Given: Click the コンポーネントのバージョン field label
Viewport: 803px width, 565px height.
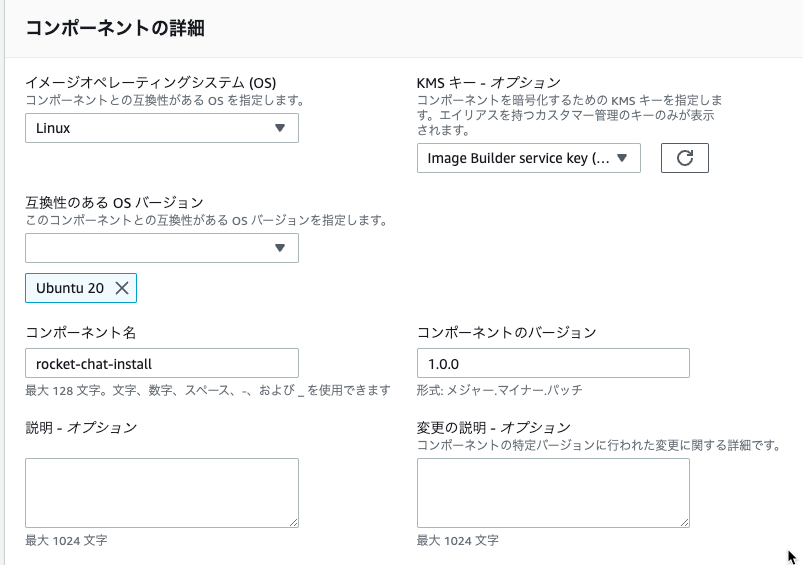Looking at the screenshot, I should (506, 332).
